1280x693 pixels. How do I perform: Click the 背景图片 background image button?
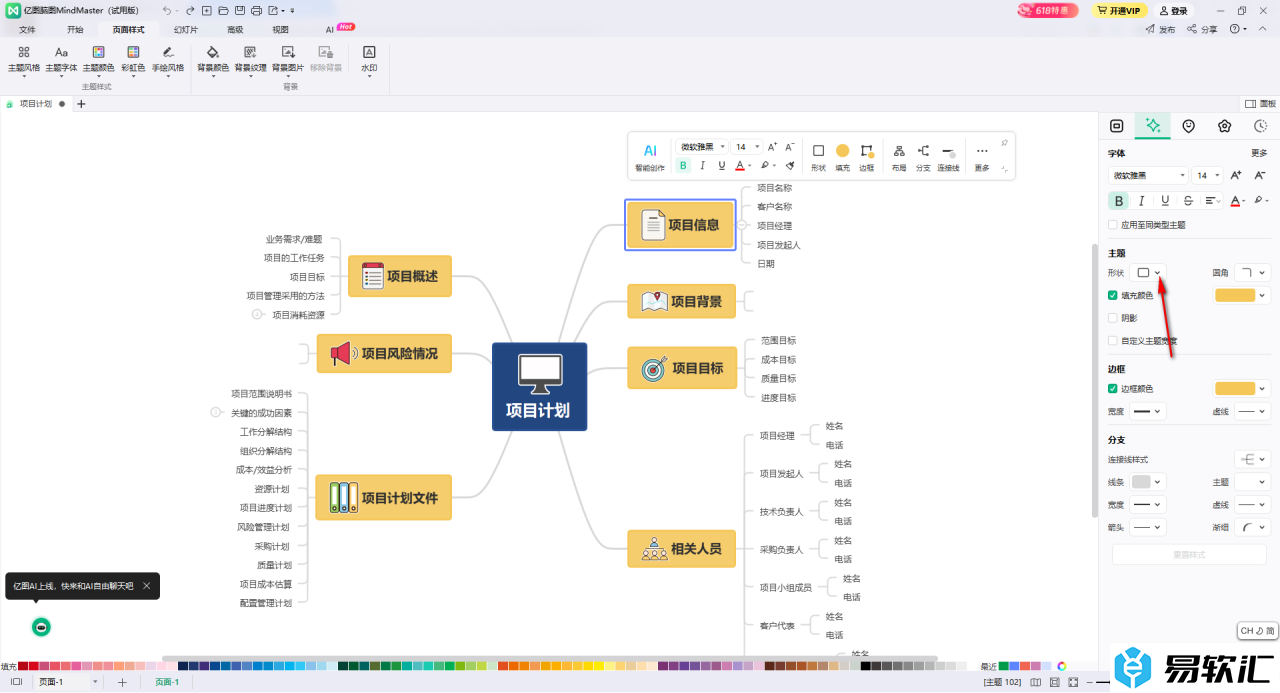point(288,59)
